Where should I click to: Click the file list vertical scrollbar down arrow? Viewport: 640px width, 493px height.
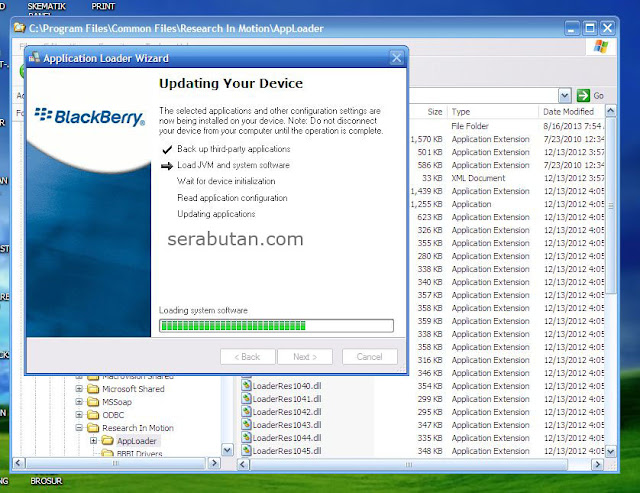[x=611, y=451]
